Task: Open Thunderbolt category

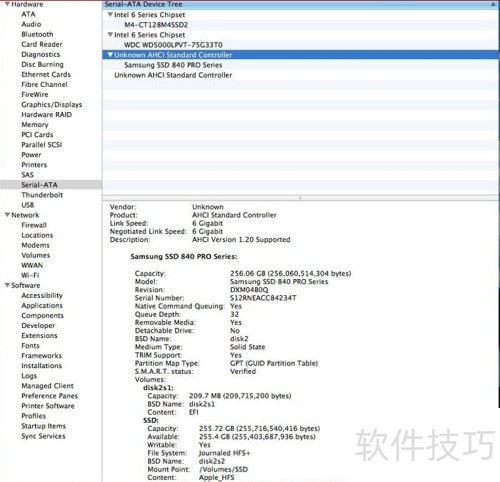Action: click(x=42, y=195)
